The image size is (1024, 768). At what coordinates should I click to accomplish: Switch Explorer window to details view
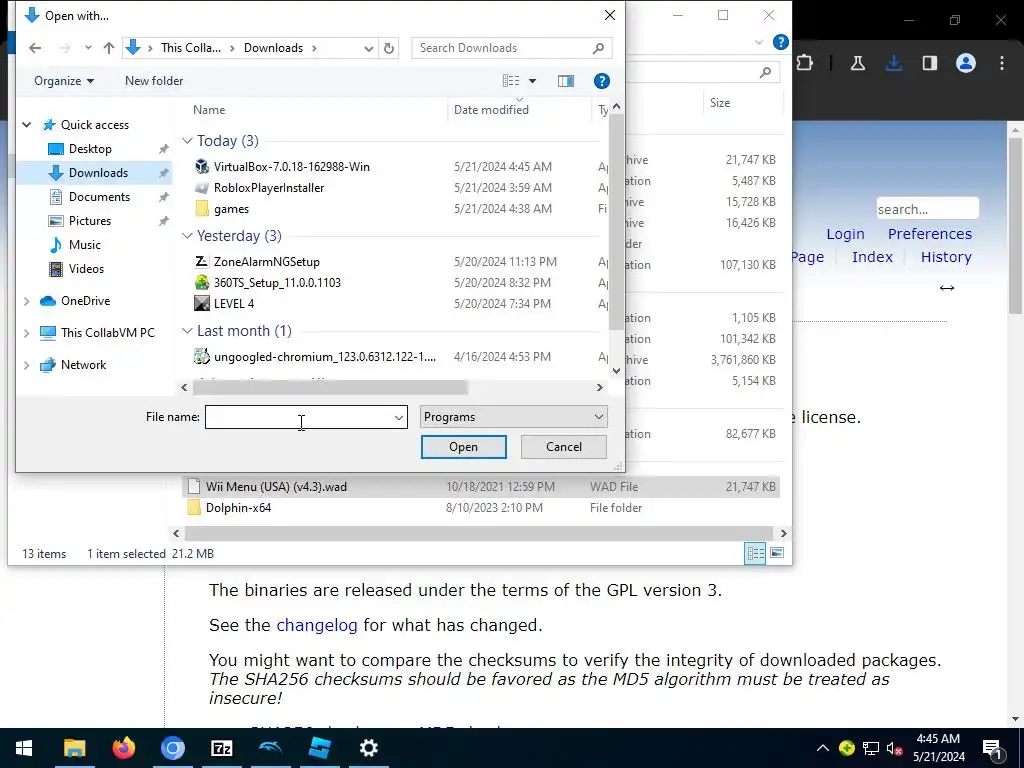[x=755, y=553]
